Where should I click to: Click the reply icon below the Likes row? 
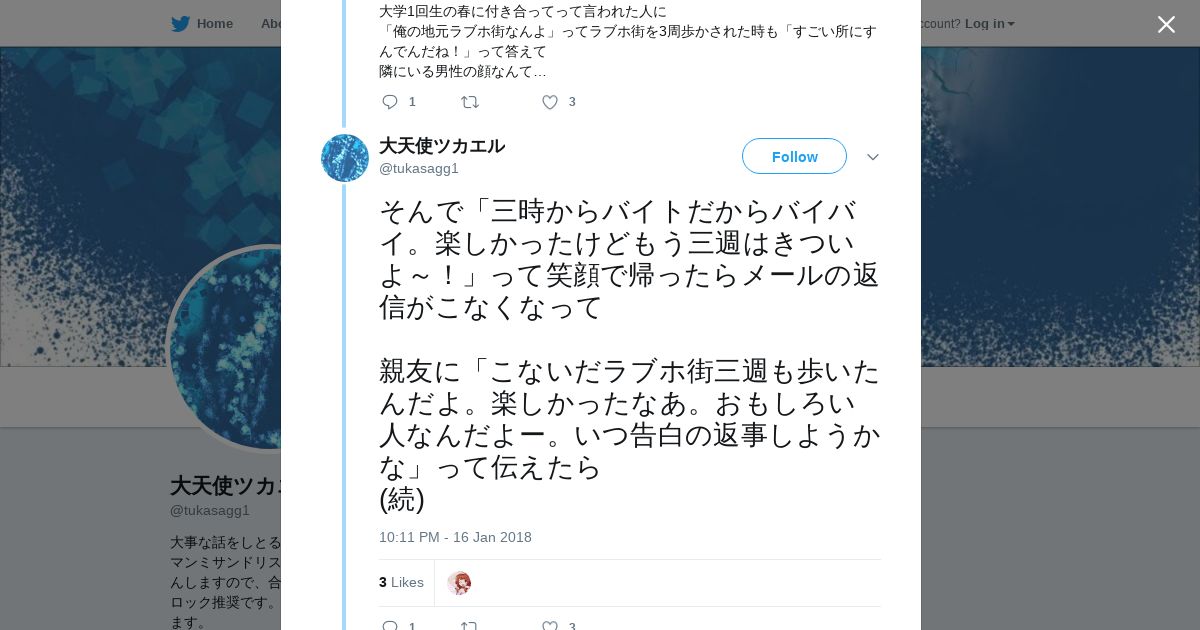390,626
